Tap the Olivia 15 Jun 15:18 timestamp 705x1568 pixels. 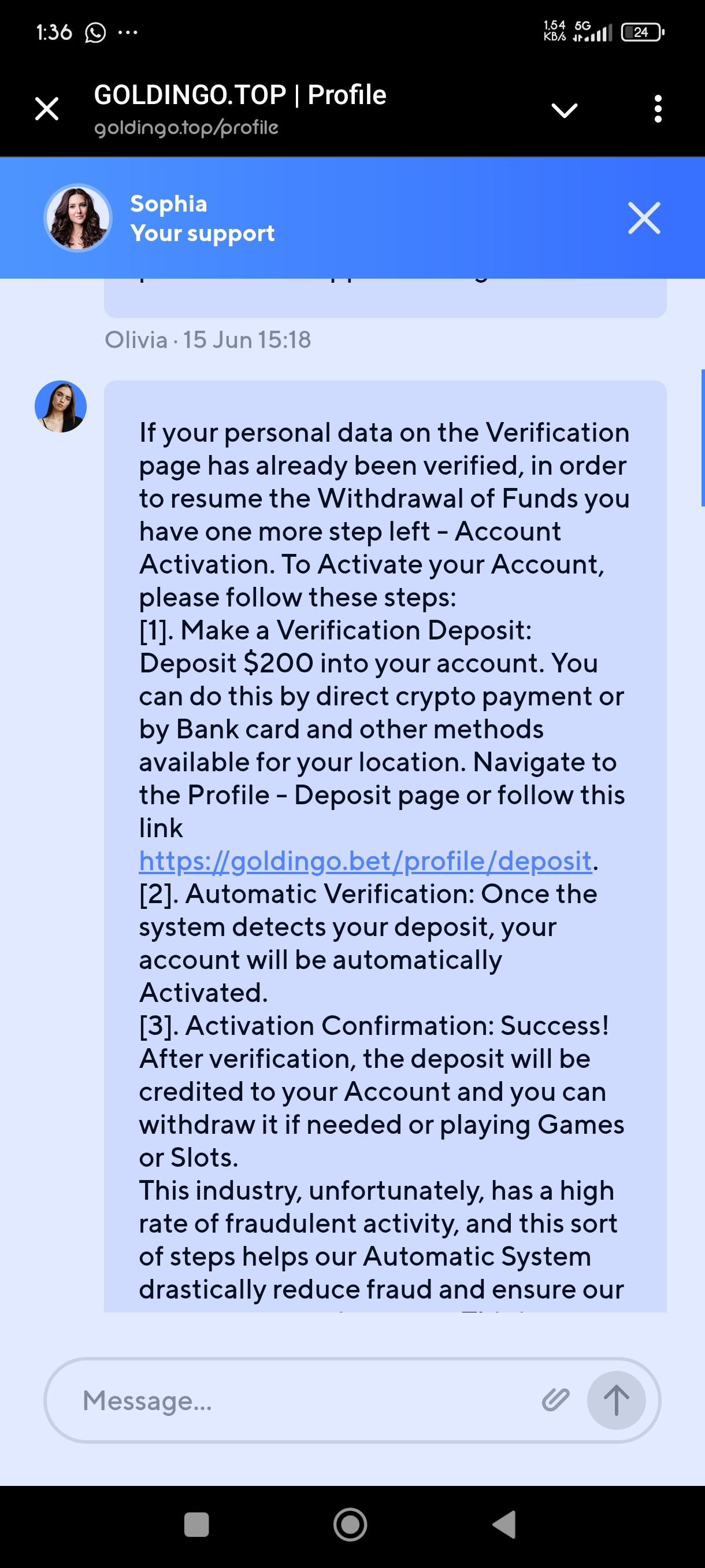[x=207, y=339]
